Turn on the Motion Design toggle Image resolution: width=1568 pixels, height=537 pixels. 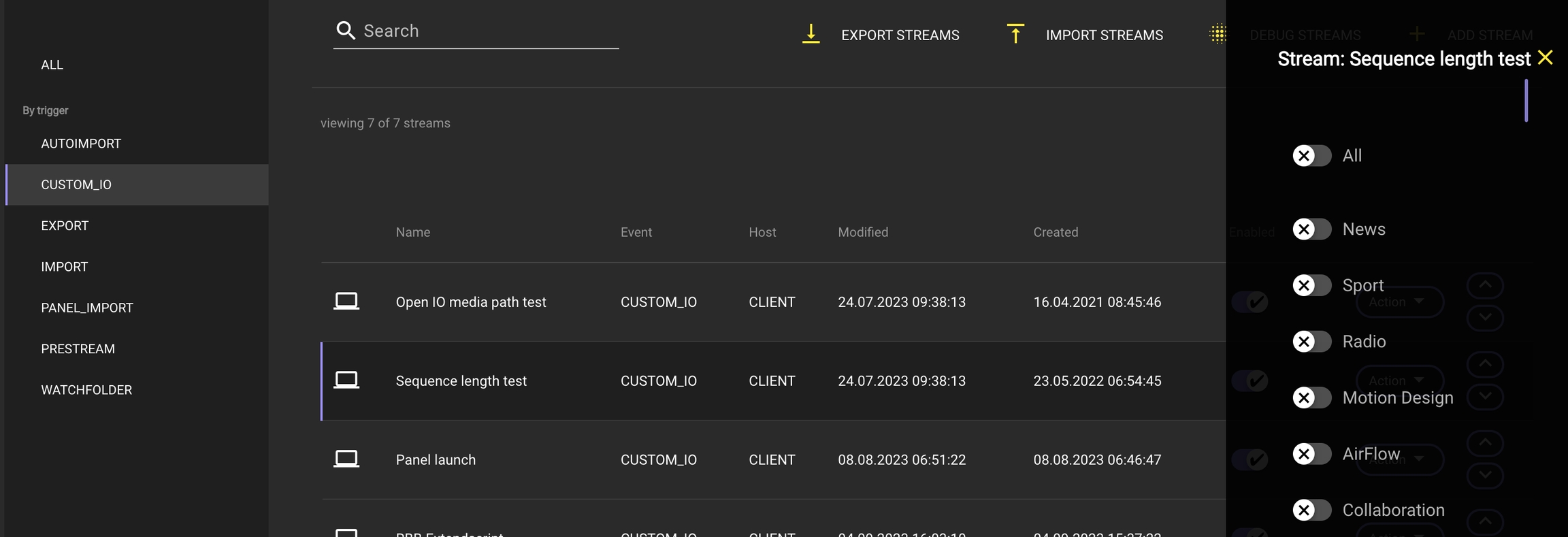(x=1311, y=398)
